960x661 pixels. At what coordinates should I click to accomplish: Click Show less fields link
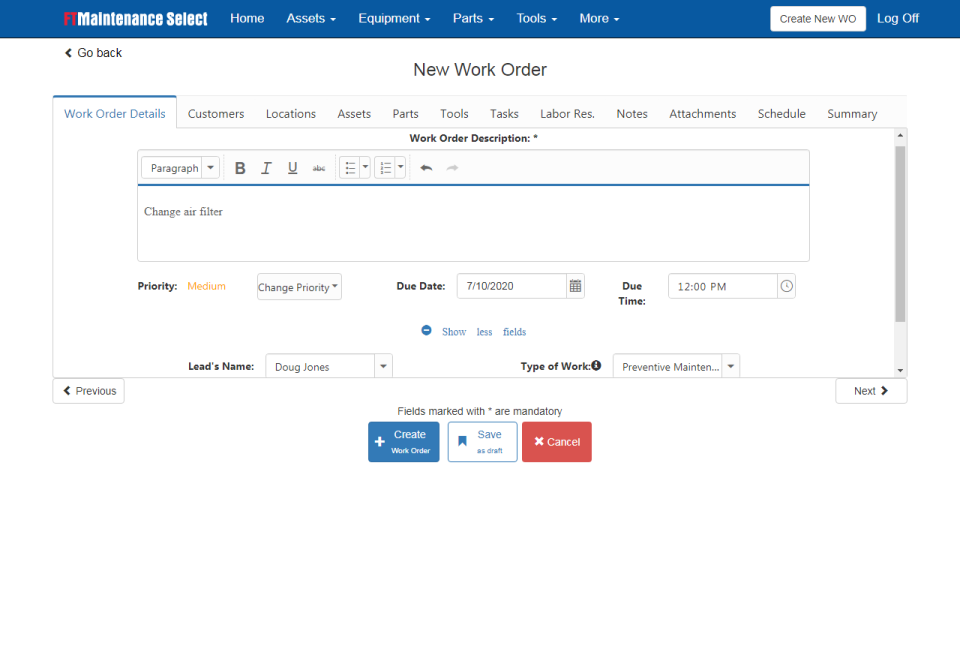484,332
